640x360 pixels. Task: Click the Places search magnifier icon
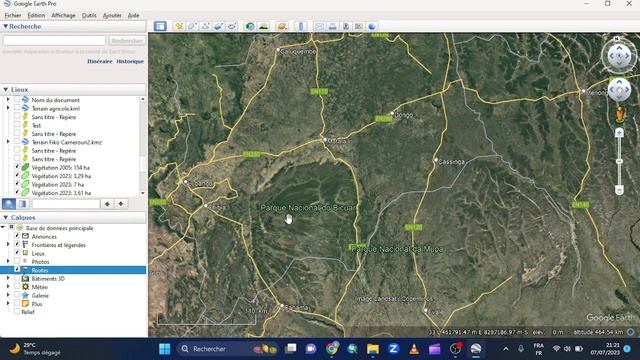click(x=9, y=204)
